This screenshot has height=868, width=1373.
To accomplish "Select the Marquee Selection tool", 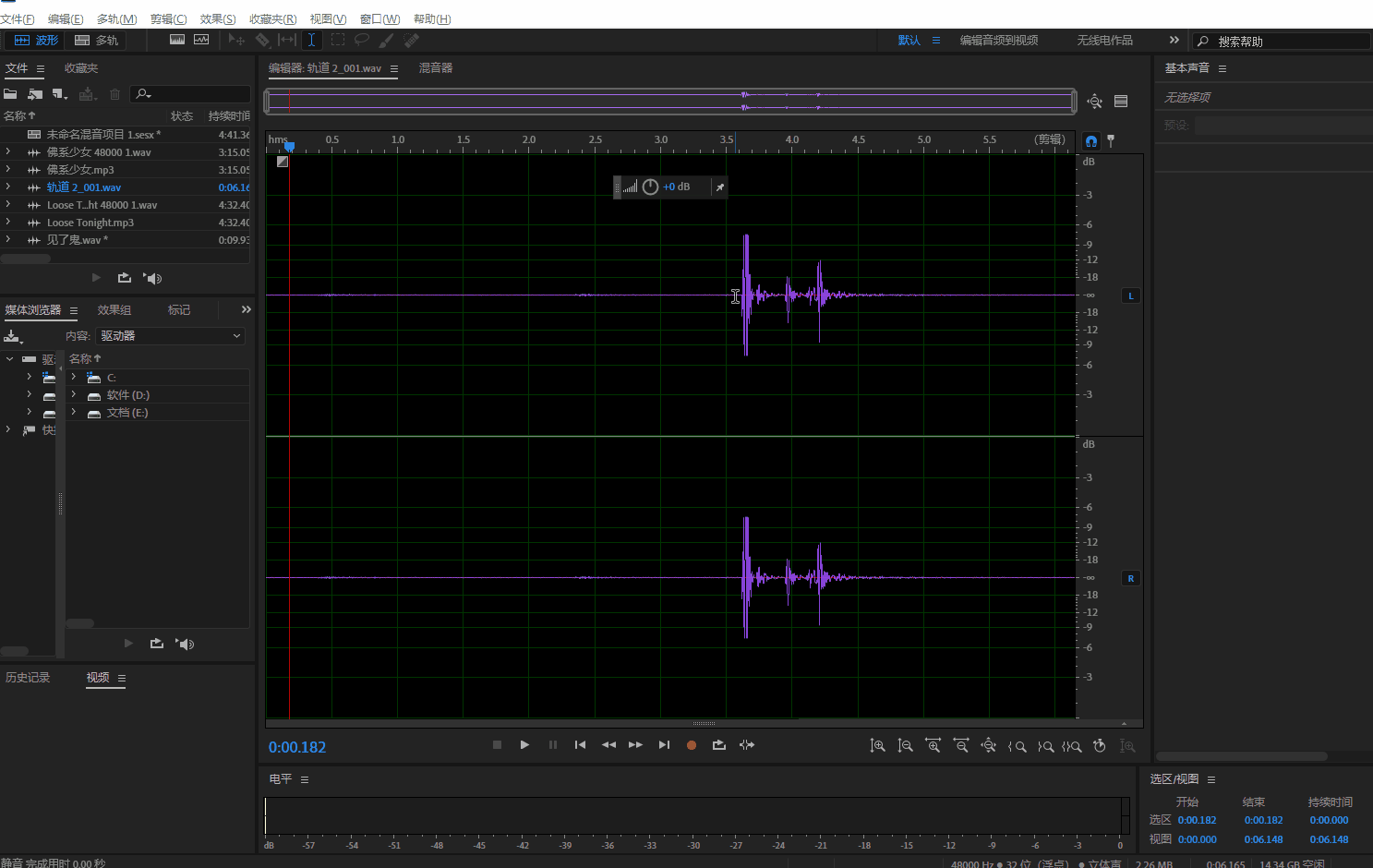I will (338, 40).
